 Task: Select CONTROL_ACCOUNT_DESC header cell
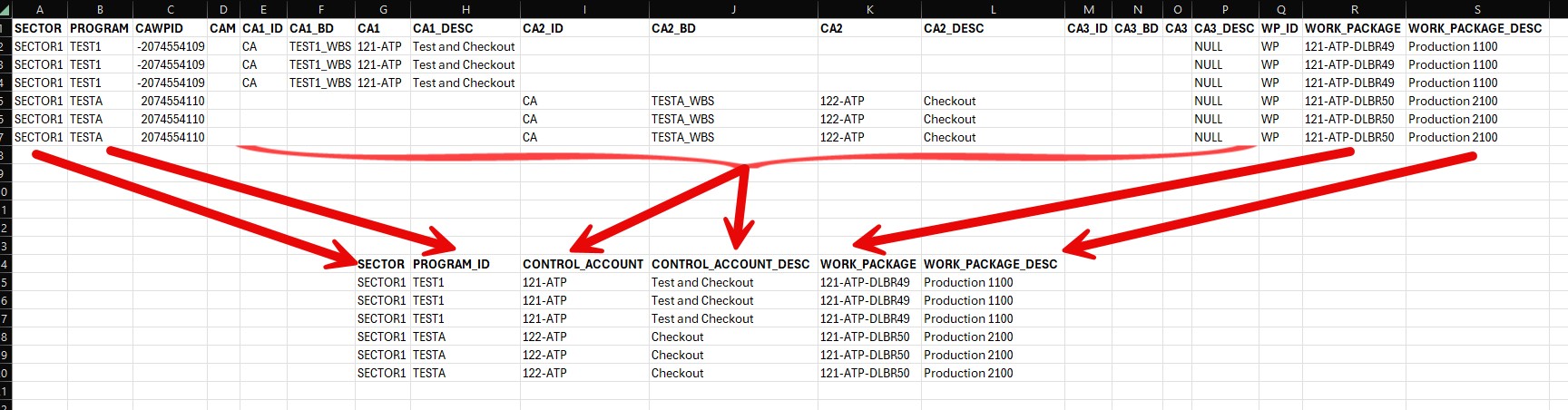point(733,264)
